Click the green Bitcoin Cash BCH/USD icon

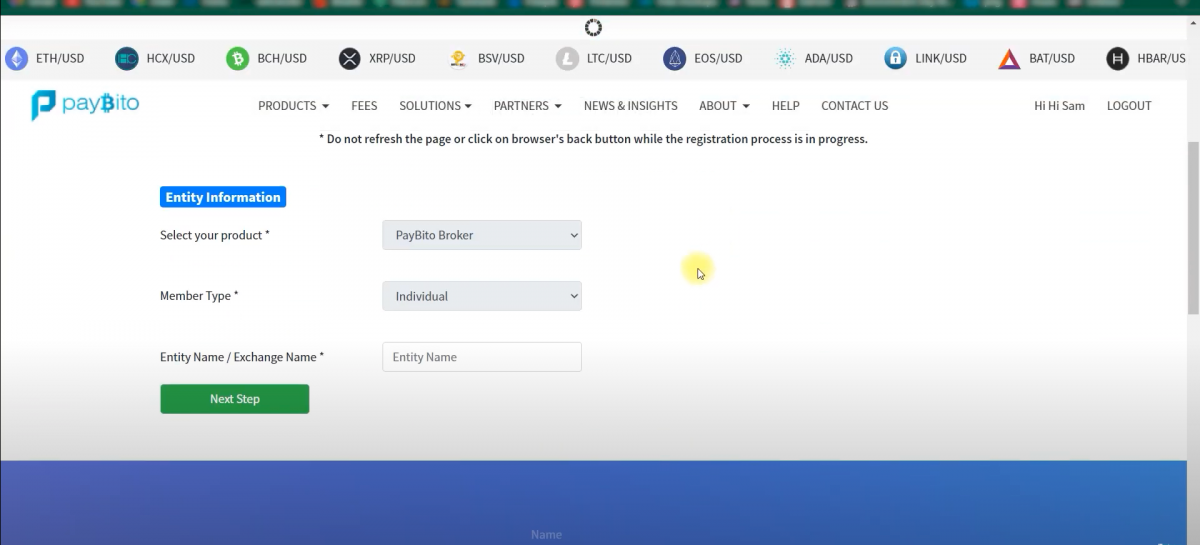237,59
